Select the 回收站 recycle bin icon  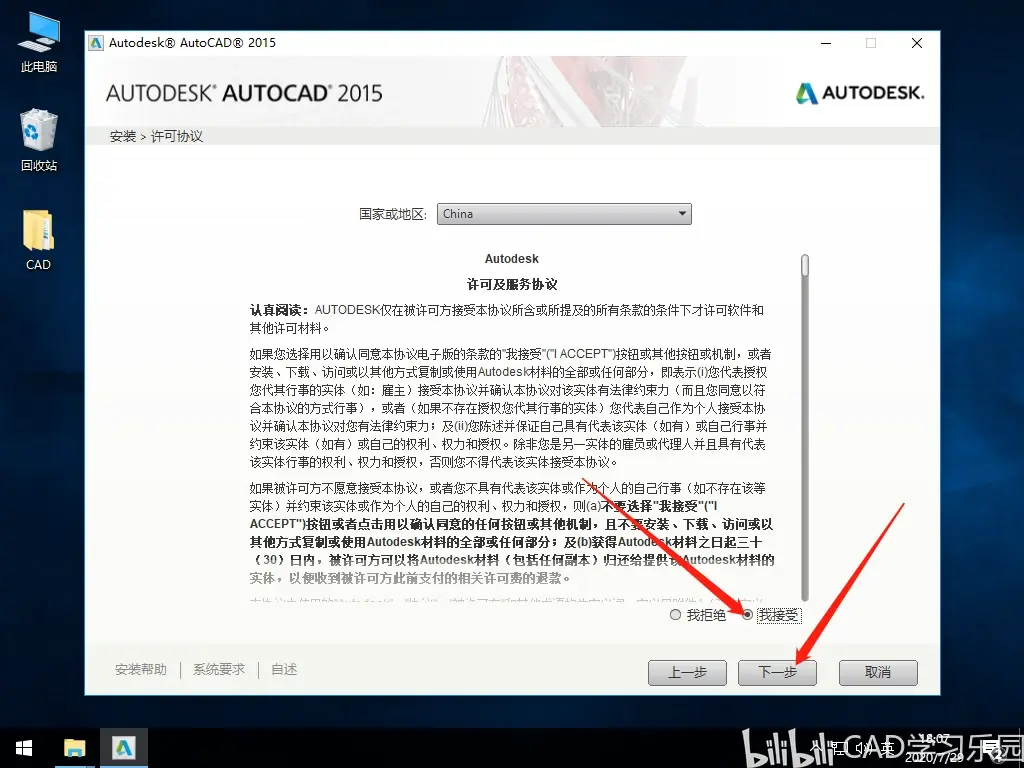coord(39,140)
